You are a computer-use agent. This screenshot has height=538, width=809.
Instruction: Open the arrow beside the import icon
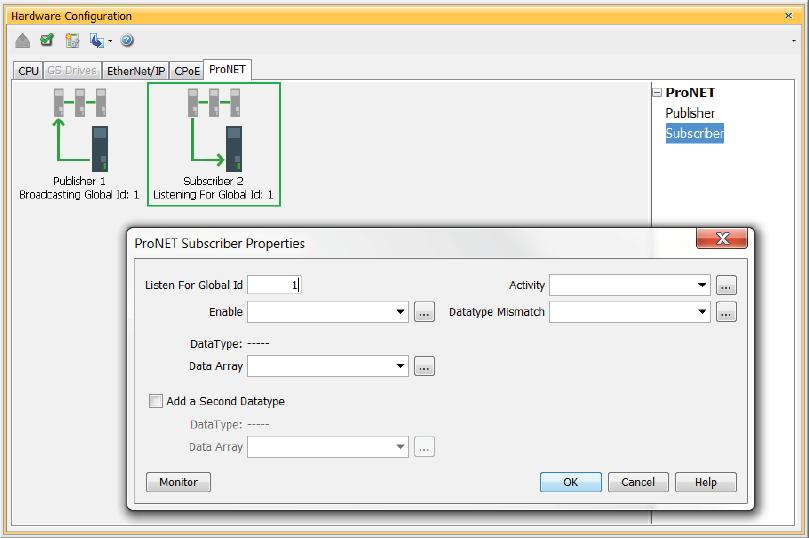(110, 41)
